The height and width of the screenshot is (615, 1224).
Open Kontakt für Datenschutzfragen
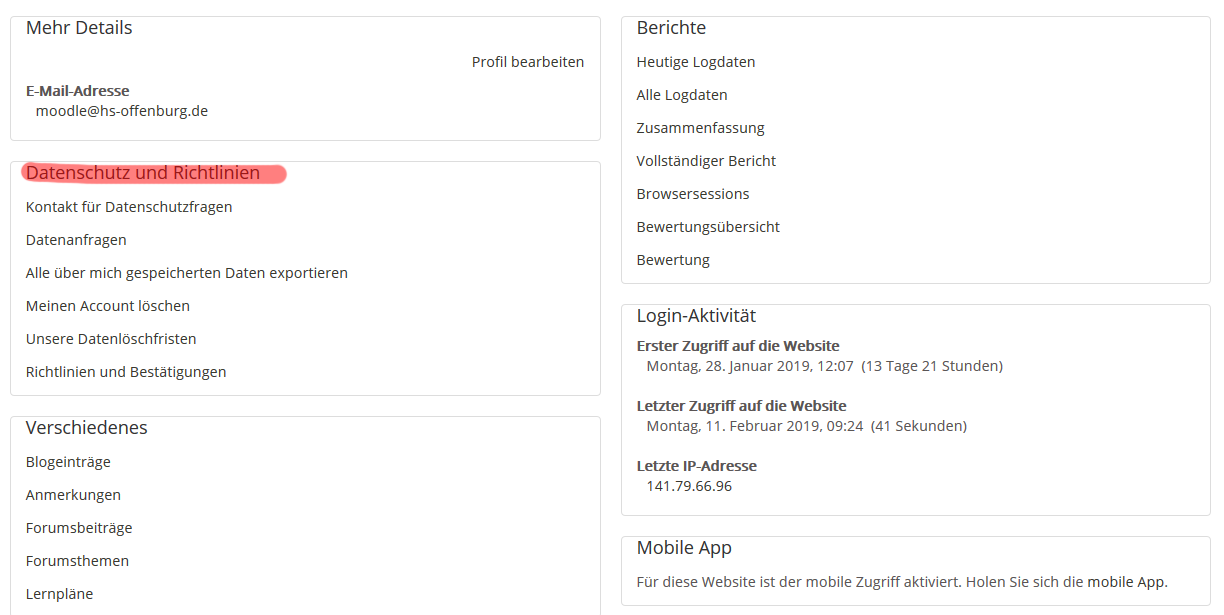(129, 207)
